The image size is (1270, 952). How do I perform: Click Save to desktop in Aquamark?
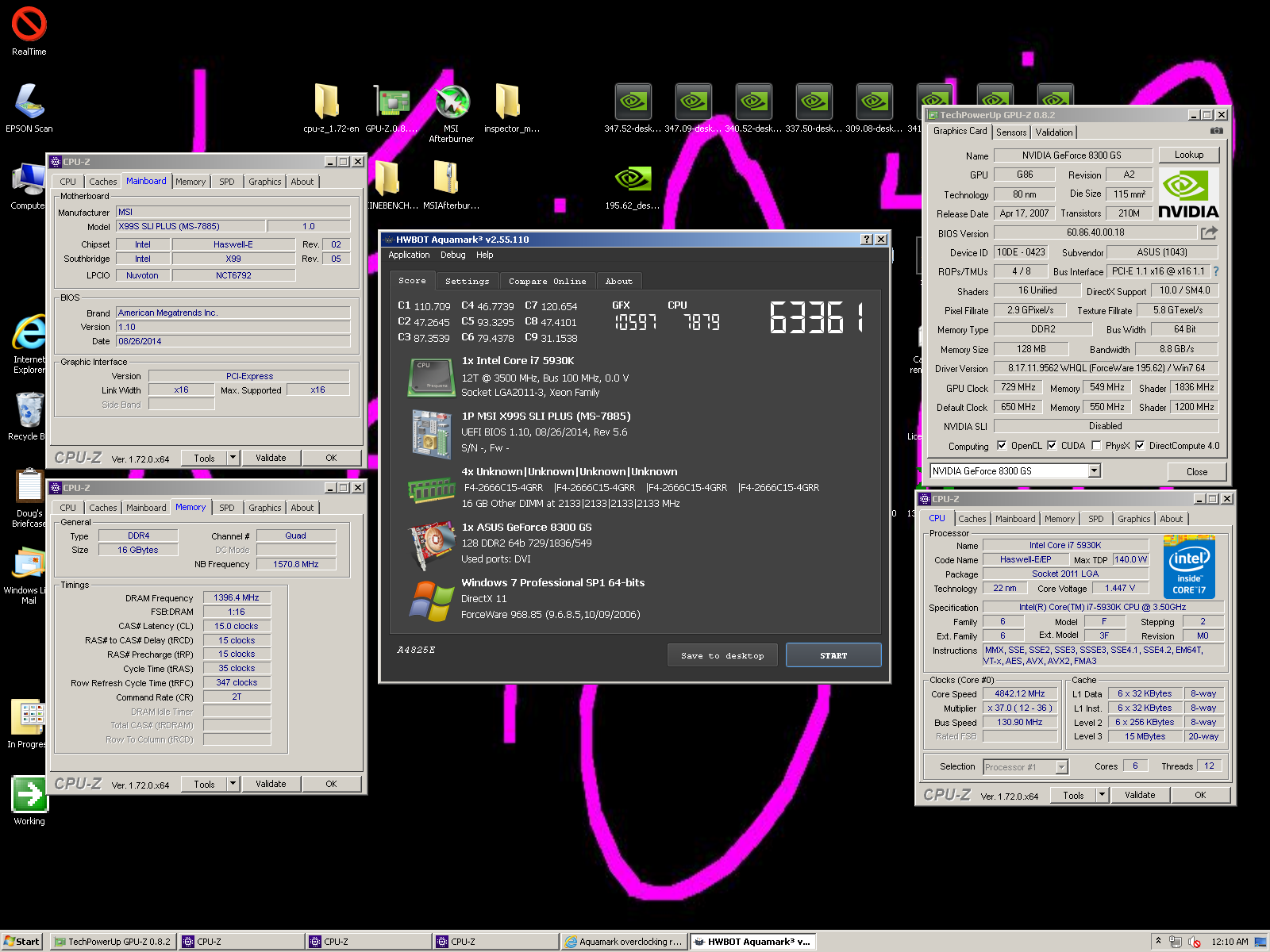coord(722,655)
